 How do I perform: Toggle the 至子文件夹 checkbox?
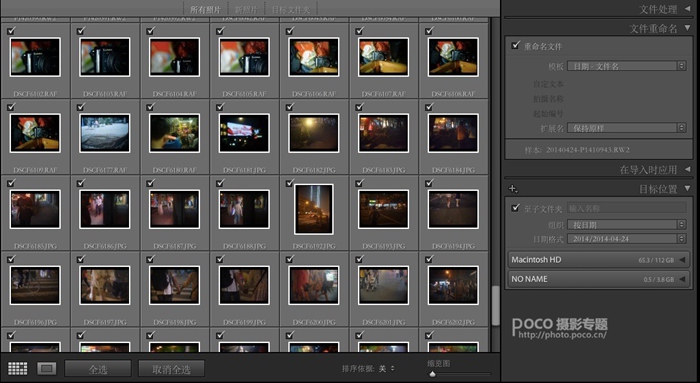tap(516, 208)
